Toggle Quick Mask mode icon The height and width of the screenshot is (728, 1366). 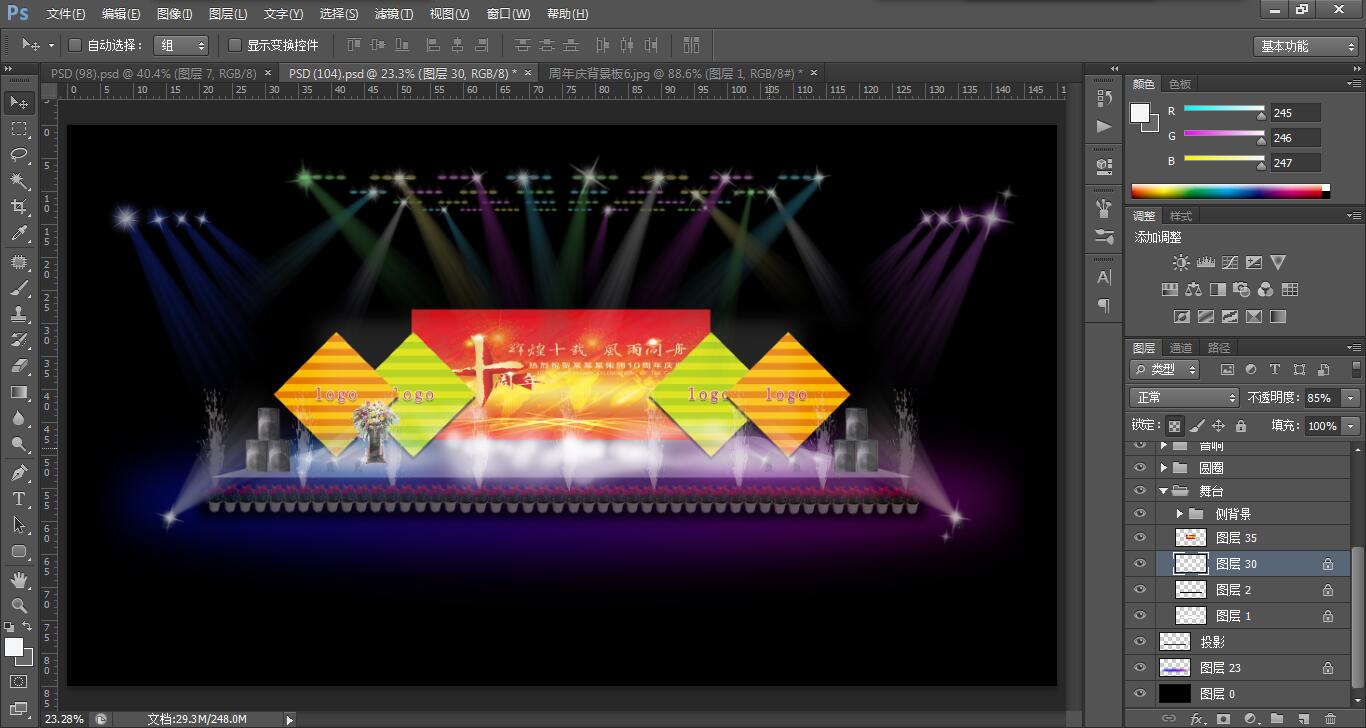click(x=18, y=682)
